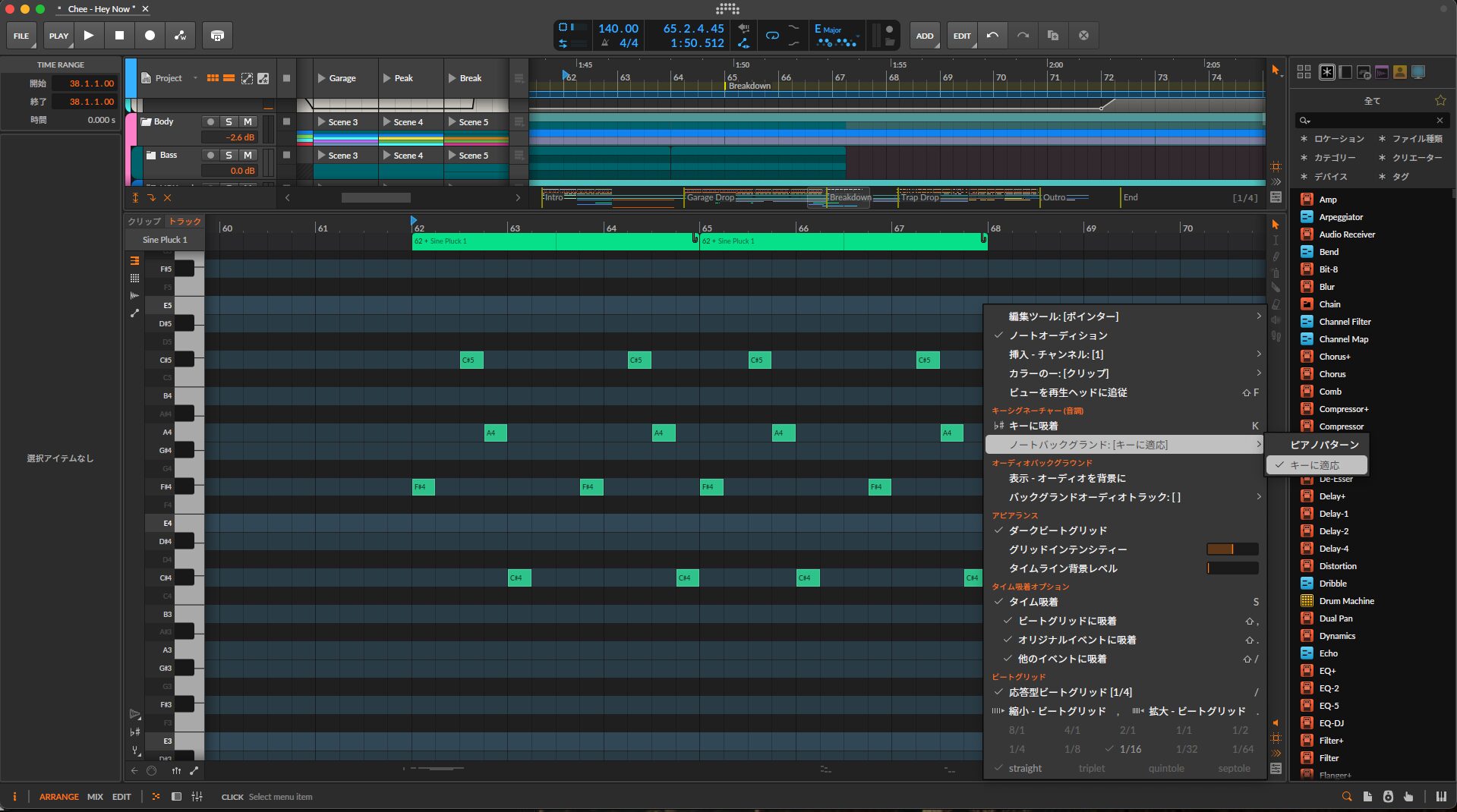1457x812 pixels.
Task: Open the Project dropdown arrow
Action: [x=195, y=78]
